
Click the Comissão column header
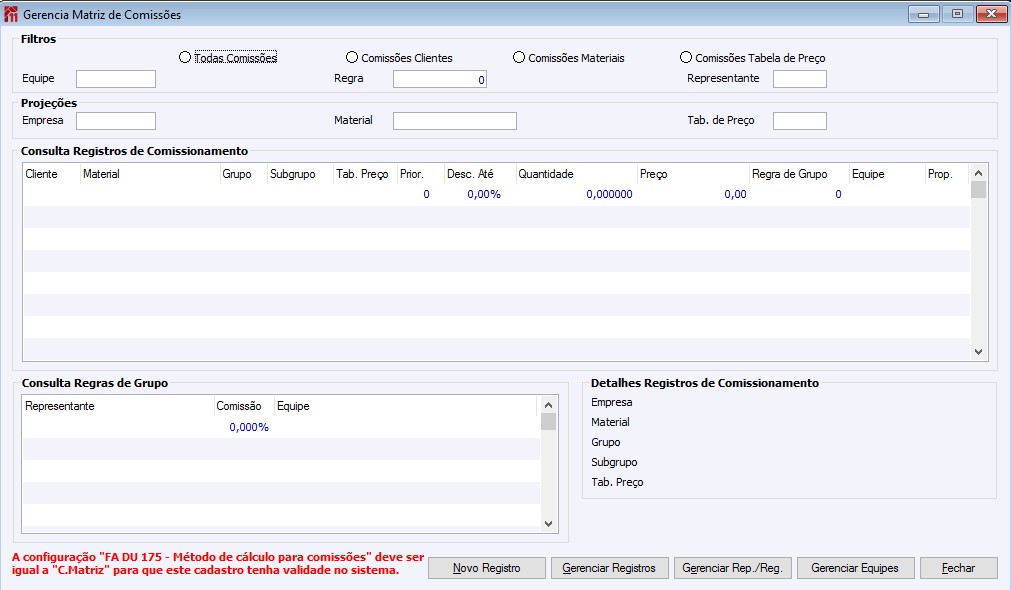[x=239, y=406]
